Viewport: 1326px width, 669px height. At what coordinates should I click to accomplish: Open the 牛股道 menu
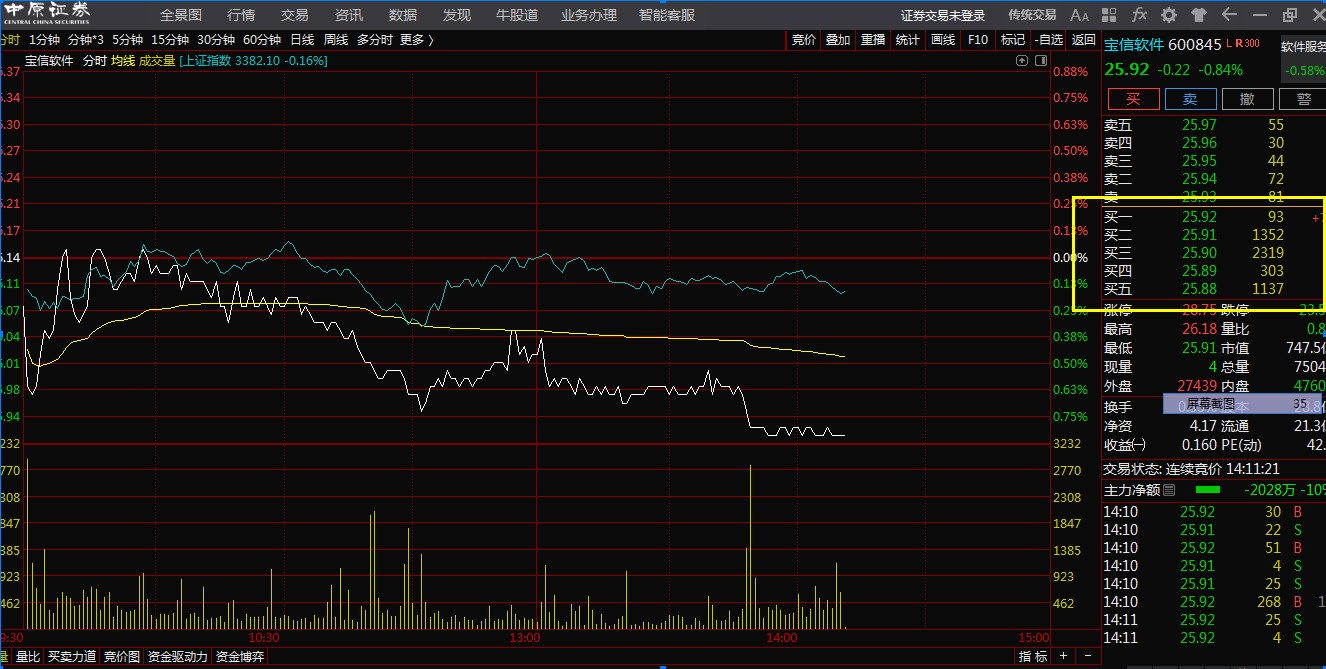[x=517, y=15]
